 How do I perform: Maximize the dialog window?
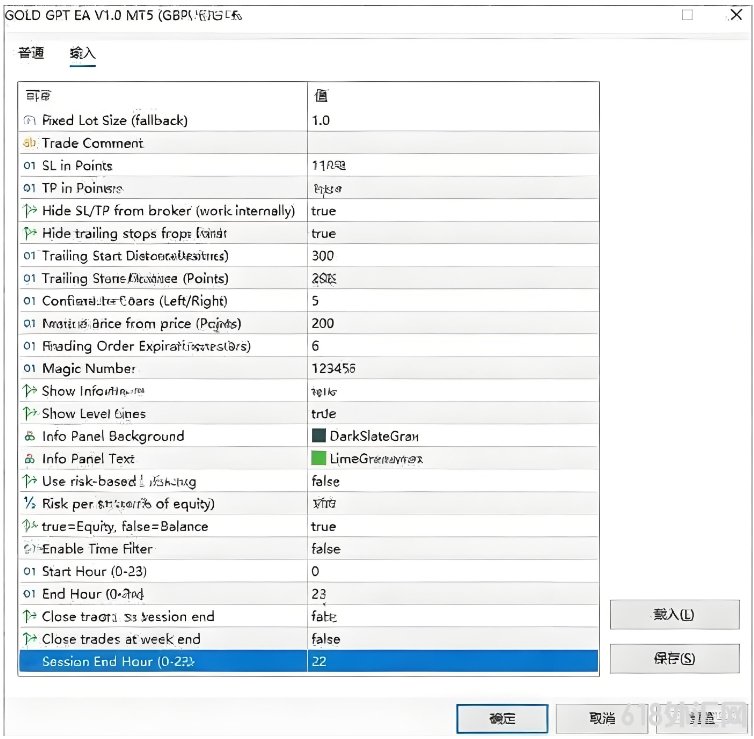pyautogui.click(x=688, y=15)
